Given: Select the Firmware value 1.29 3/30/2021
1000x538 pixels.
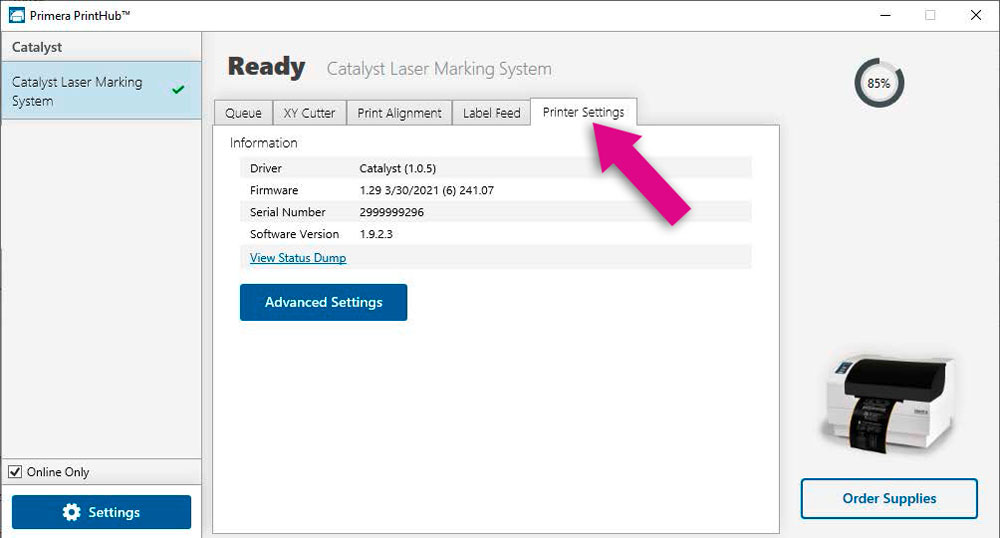Looking at the screenshot, I should (427, 190).
